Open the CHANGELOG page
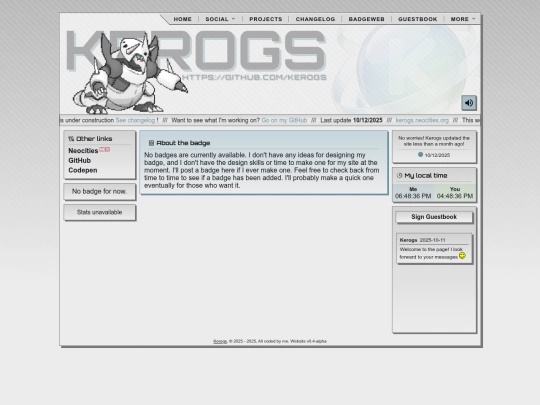Viewport: 540px width, 405px height. [315, 19]
